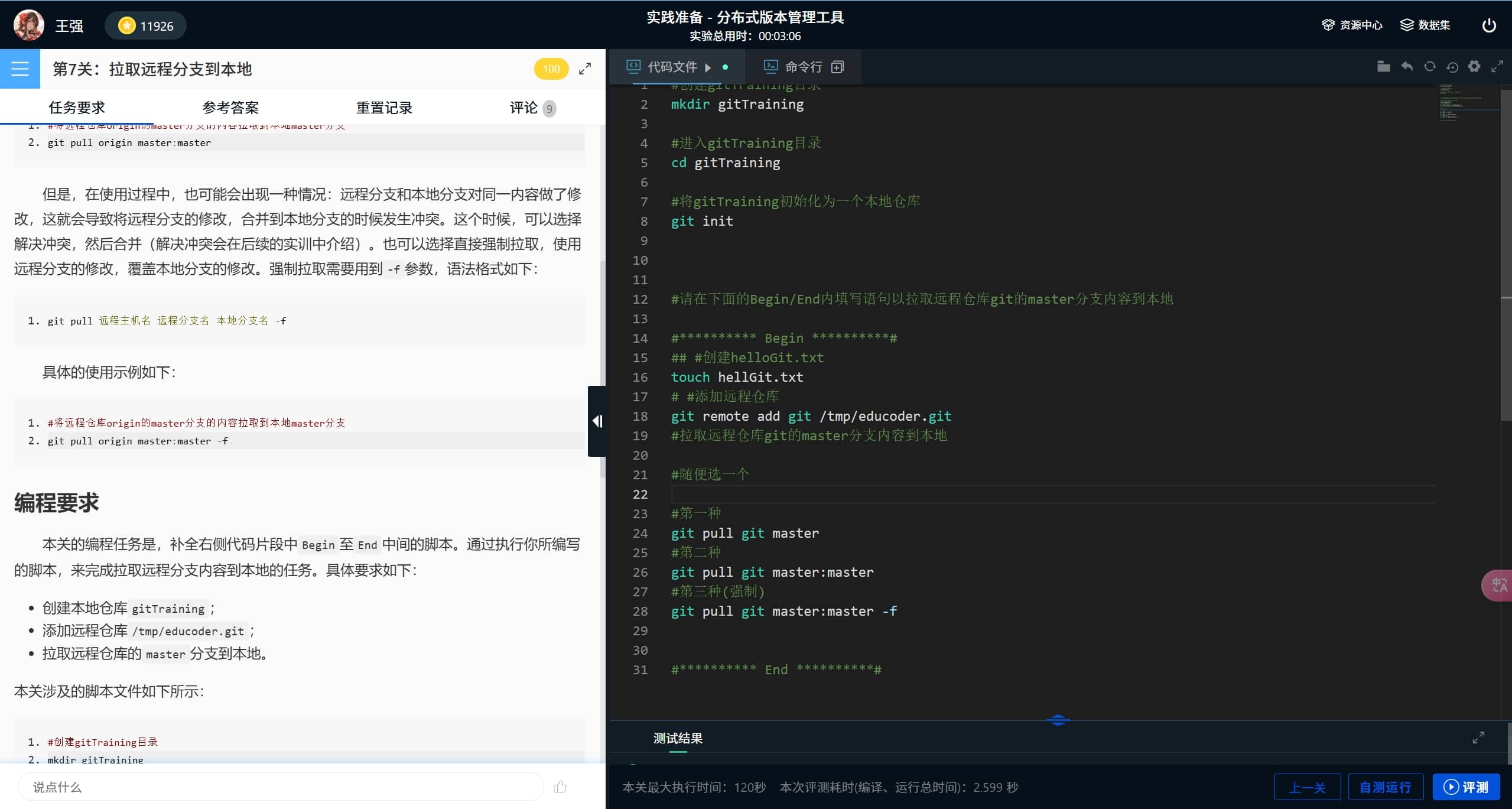
Task: Click the undo arrow in editor toolbar
Action: point(1407,66)
